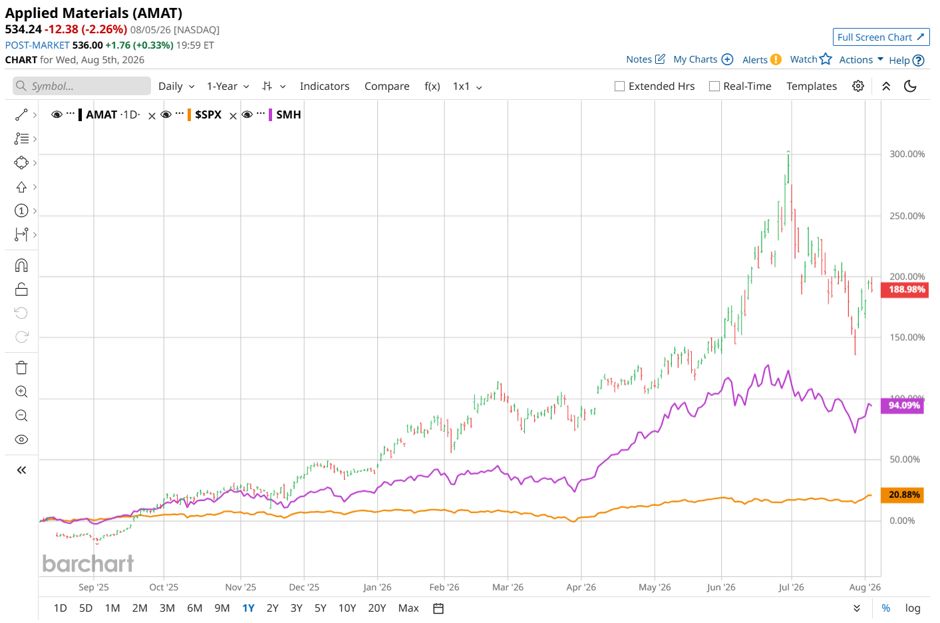Open the Help link
Viewport: 940px width, 623px height.
coord(906,60)
